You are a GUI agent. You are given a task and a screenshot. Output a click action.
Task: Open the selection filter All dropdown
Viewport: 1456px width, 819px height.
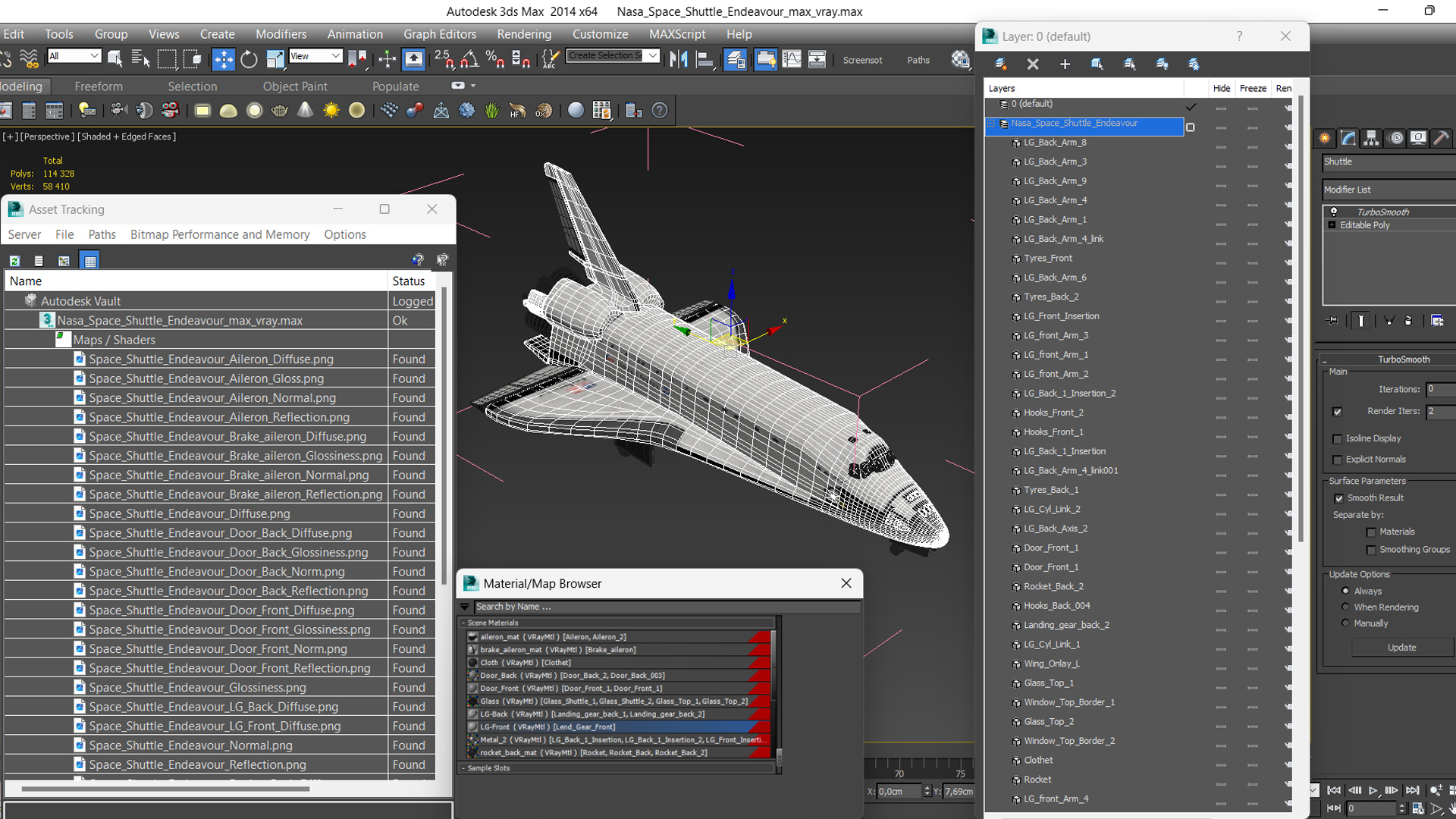point(74,56)
